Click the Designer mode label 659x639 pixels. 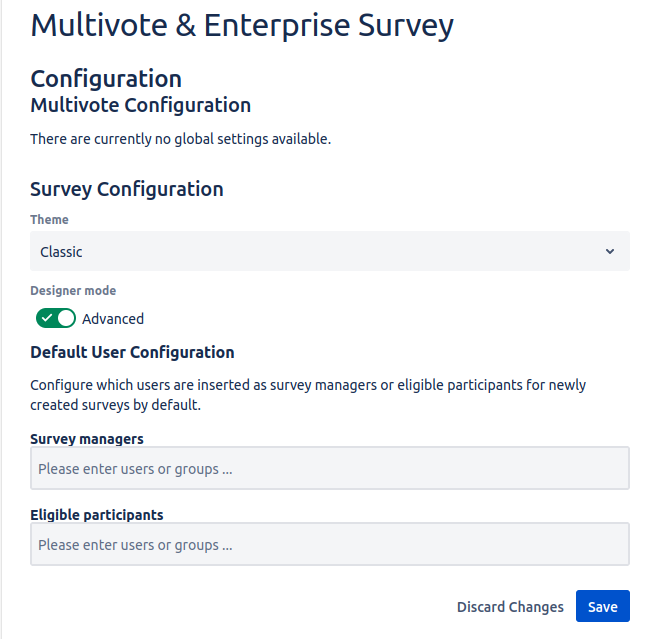pos(73,291)
